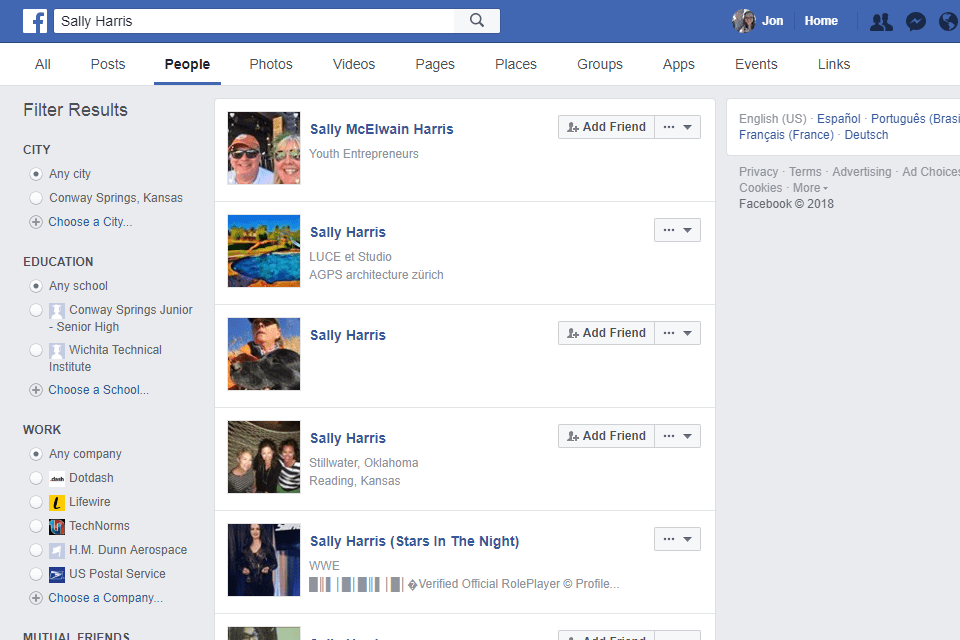The width and height of the screenshot is (960, 640).
Task: Filter by TechNorms company radio
Action: tap(36, 526)
